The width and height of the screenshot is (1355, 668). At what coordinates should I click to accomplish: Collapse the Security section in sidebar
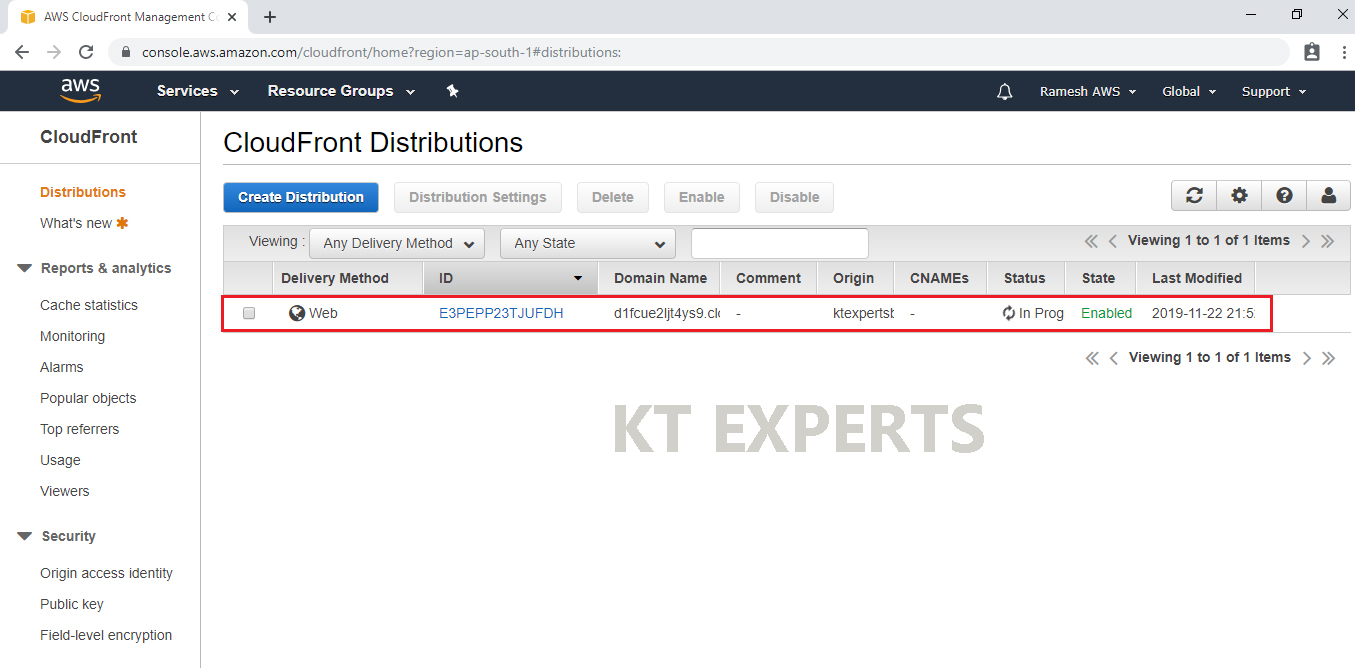click(26, 536)
